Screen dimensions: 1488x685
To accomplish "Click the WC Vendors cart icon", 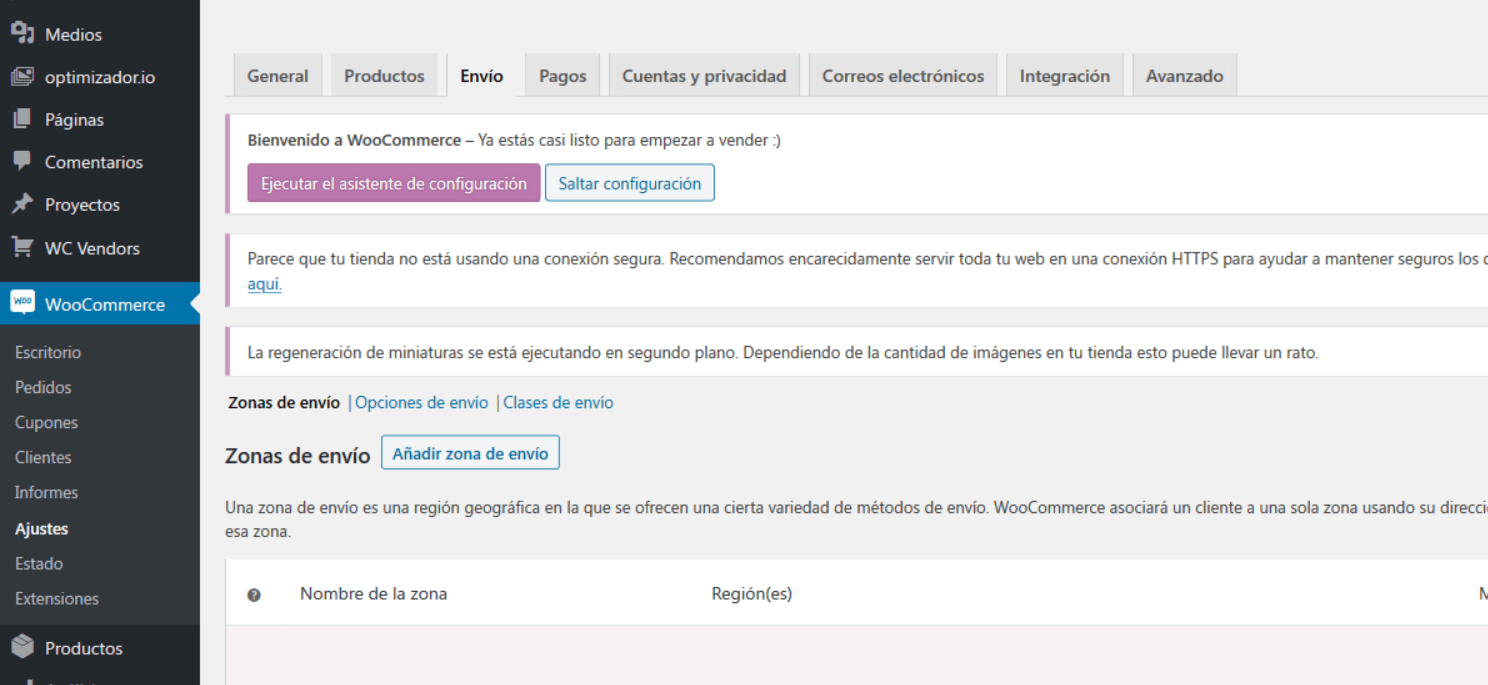I will point(22,247).
